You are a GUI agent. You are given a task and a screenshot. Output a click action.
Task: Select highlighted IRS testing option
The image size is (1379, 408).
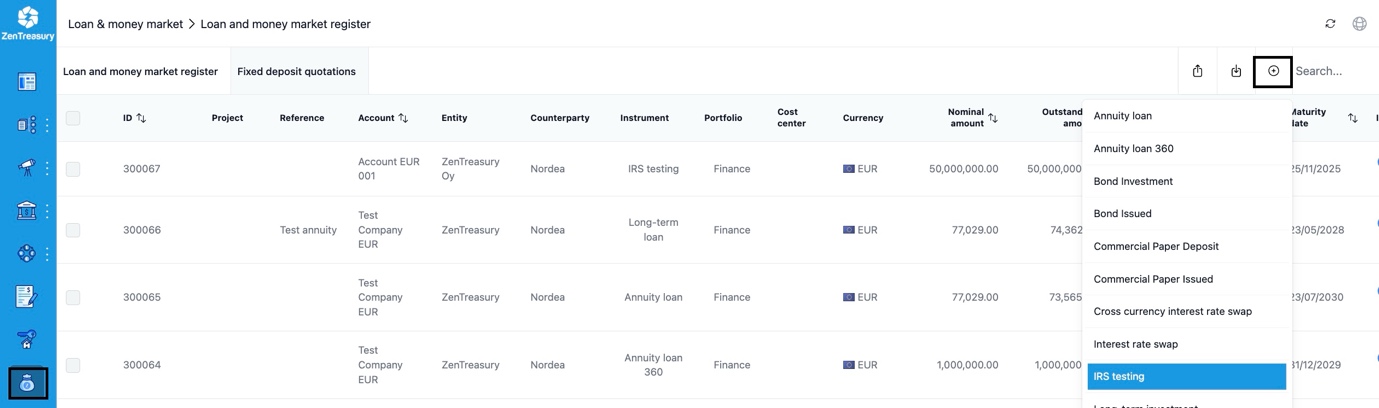pyautogui.click(x=1187, y=376)
